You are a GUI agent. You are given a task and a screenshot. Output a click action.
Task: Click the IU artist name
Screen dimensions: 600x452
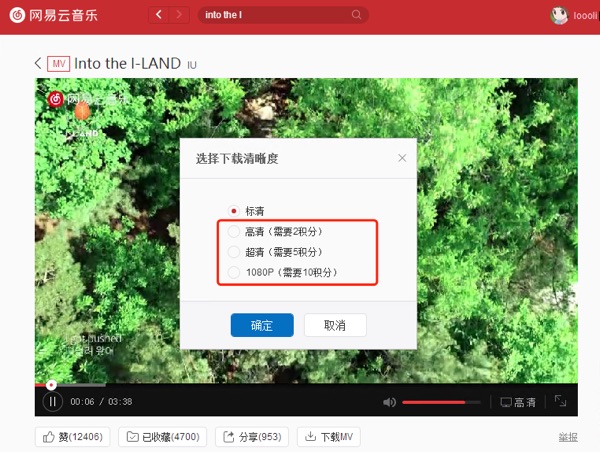point(192,65)
